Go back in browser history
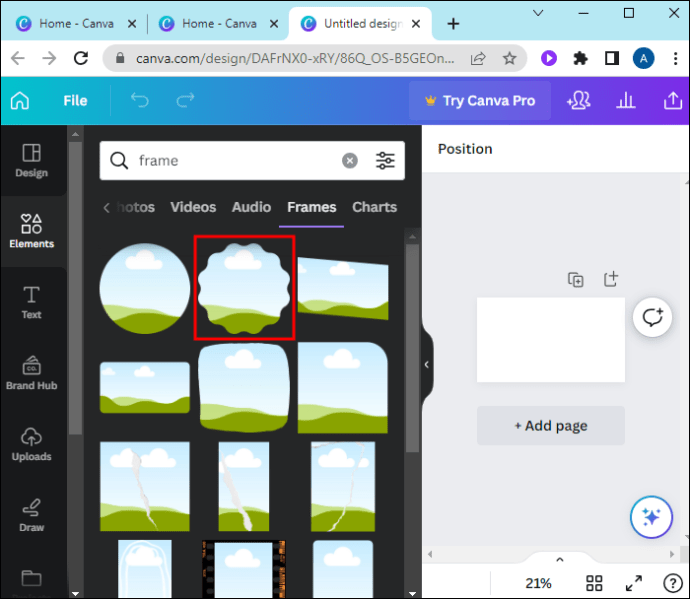The height and width of the screenshot is (599, 690). 18,58
